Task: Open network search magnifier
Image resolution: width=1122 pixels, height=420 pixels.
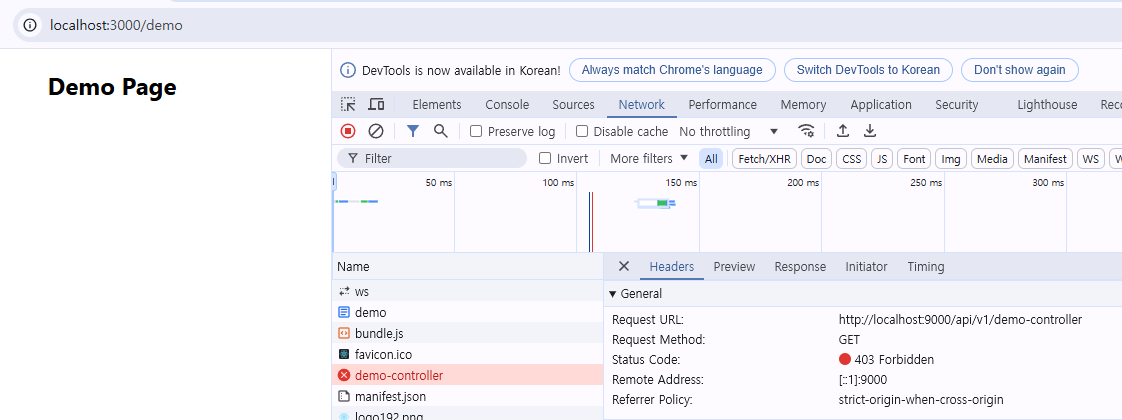Action: coord(441,131)
